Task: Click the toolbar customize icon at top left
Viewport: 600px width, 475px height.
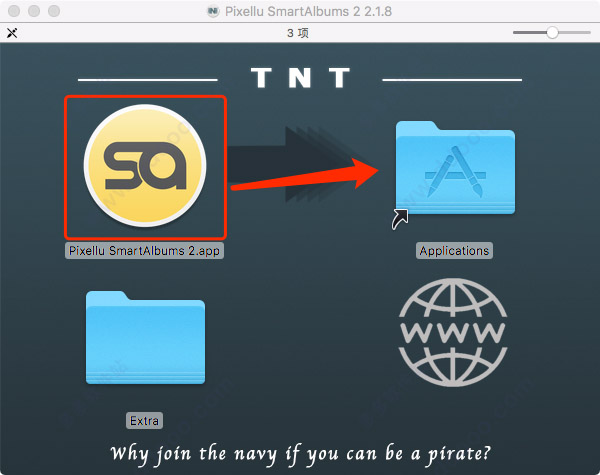Action: coord(12,33)
